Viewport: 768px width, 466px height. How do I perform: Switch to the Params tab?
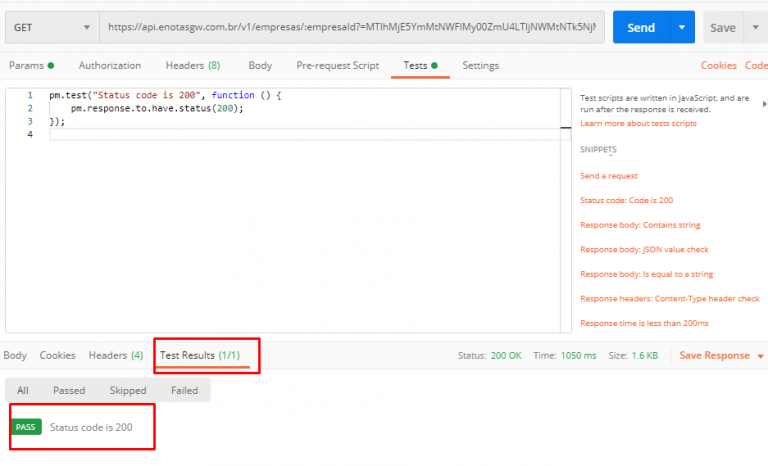click(31, 65)
